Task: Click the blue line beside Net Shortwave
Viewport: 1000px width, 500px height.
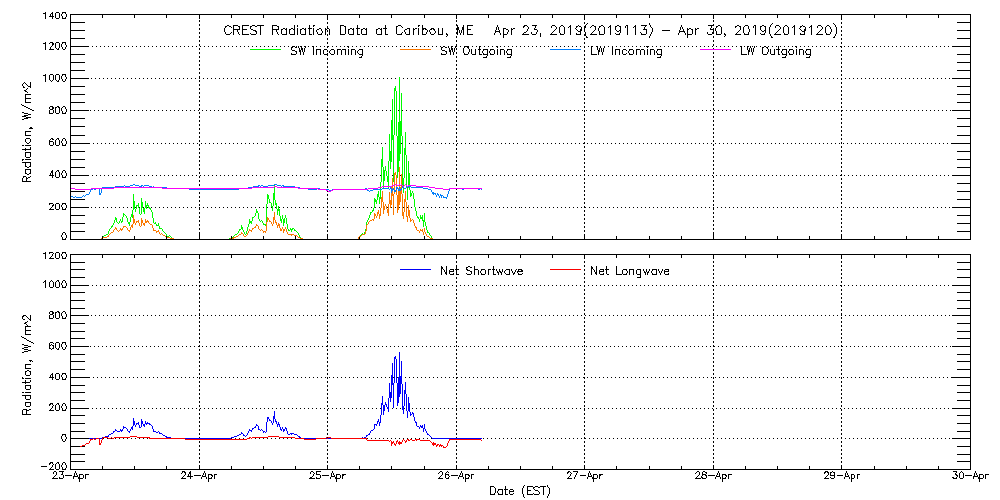Action: (x=415, y=270)
